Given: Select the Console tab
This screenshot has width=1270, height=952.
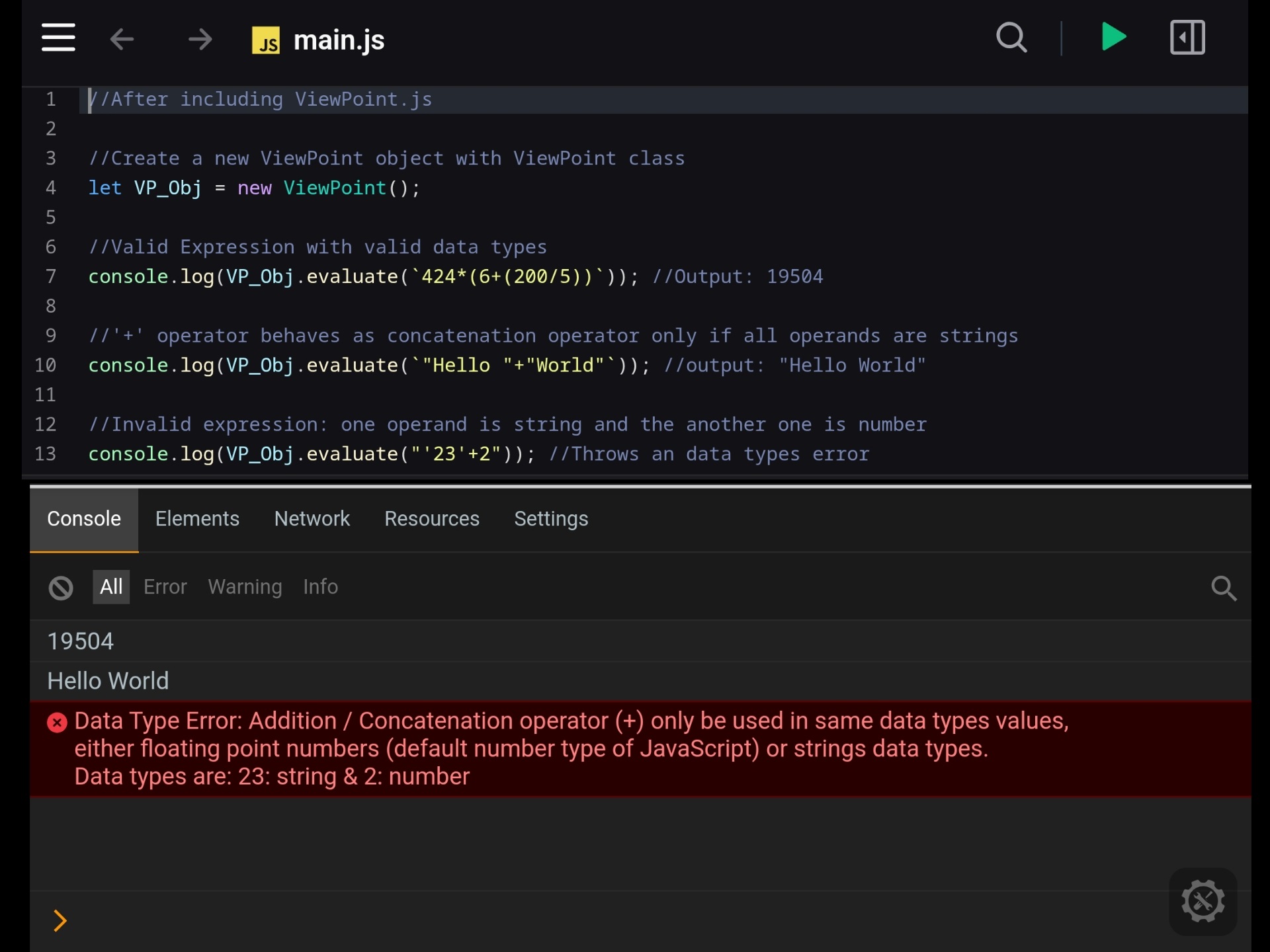Looking at the screenshot, I should (84, 519).
